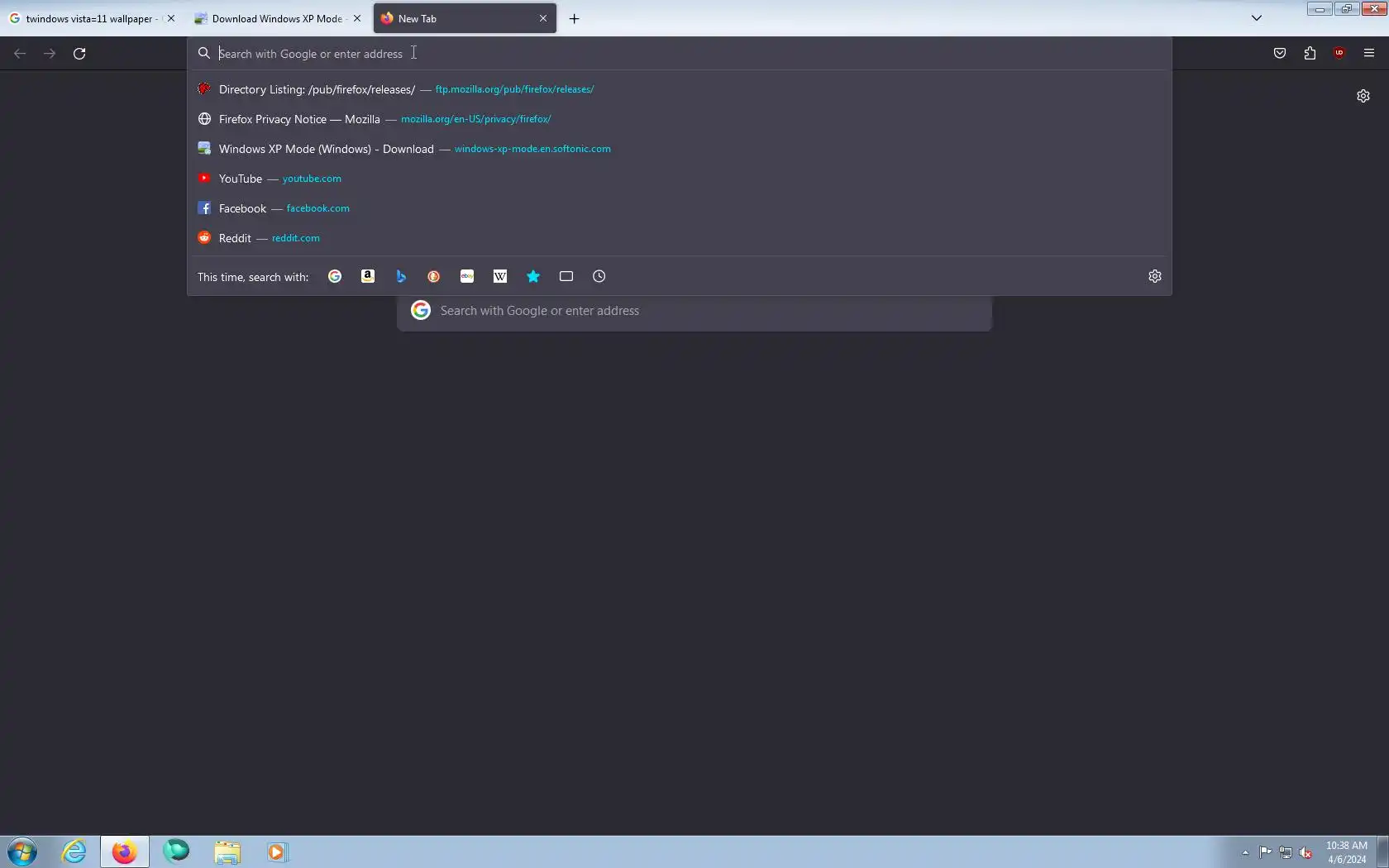Open the Extensions puzzle icon
This screenshot has height=868, width=1389.
point(1310,53)
